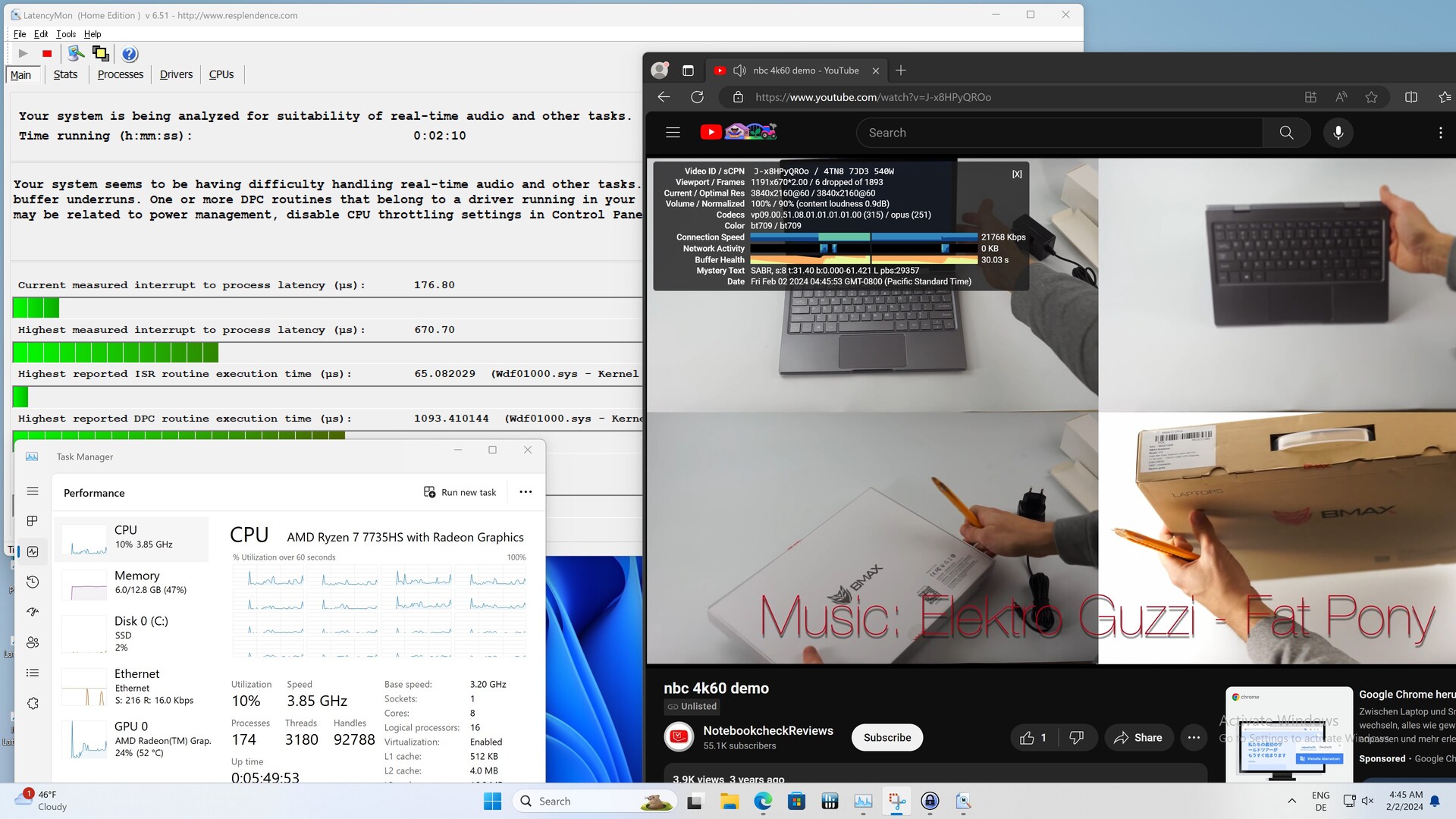This screenshot has height=819, width=1456.
Task: Select CPU entry in performance list
Action: click(132, 538)
